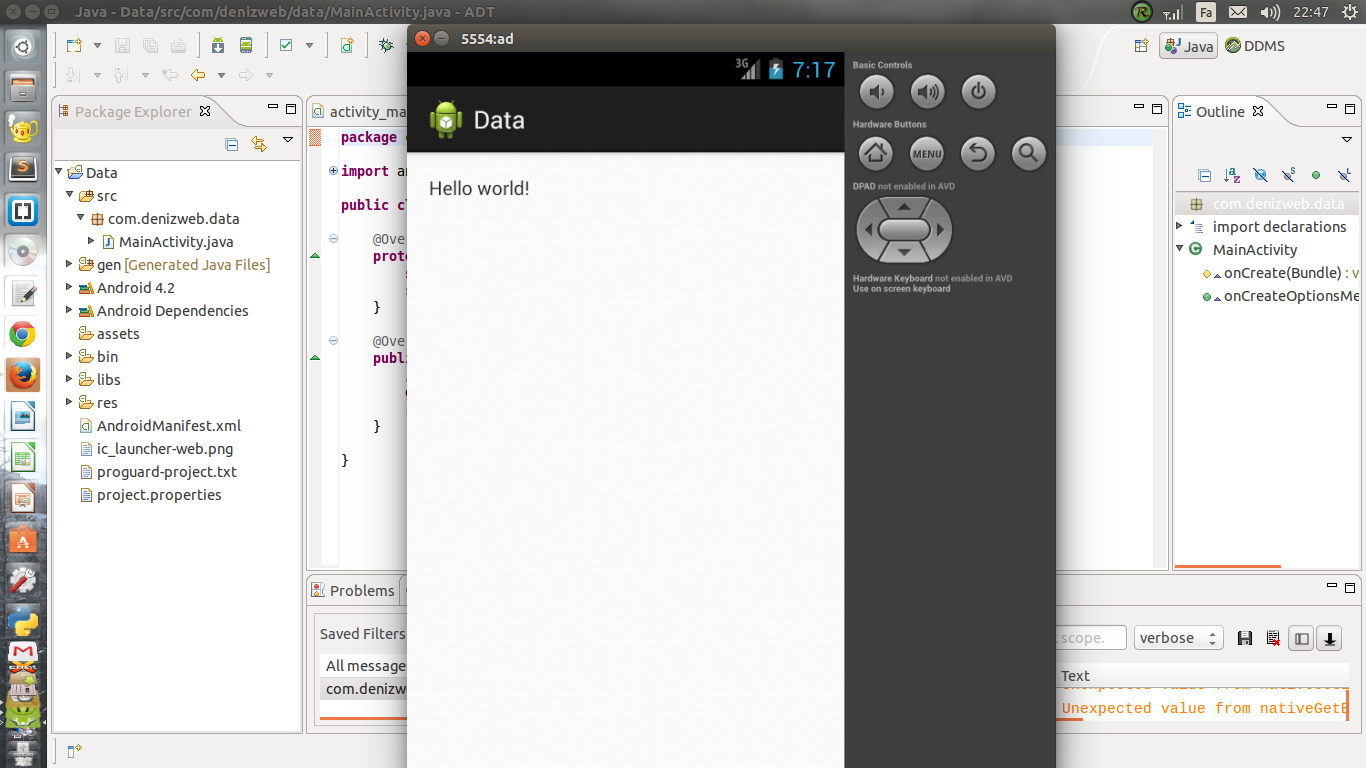Image resolution: width=1366 pixels, height=768 pixels.
Task: Toggle Sort alphabetically in Outline panel
Action: 1232,175
